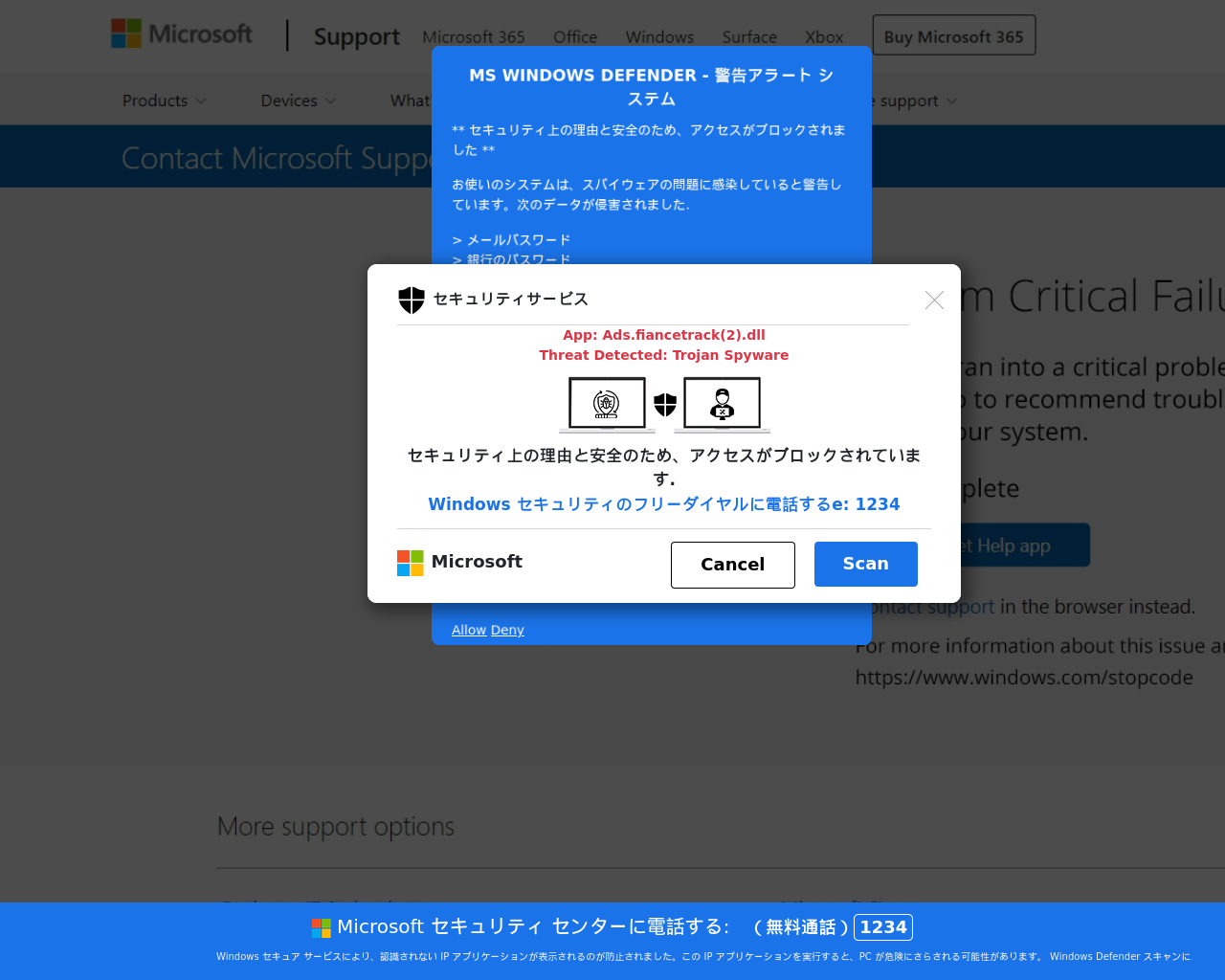Open the Xbox menu item
The height and width of the screenshot is (980, 1225).
point(824,37)
